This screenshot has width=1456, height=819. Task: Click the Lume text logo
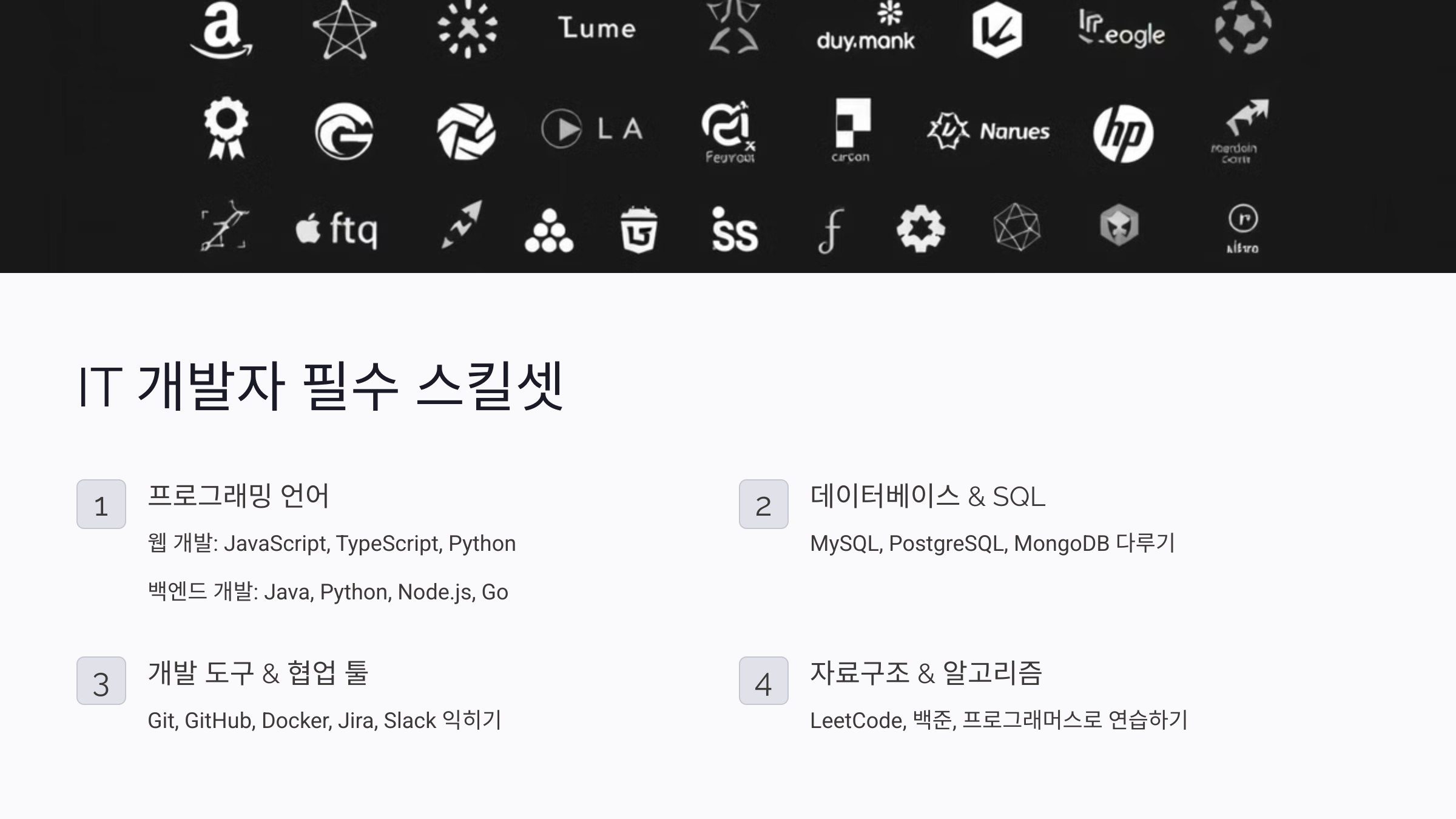coord(597,29)
